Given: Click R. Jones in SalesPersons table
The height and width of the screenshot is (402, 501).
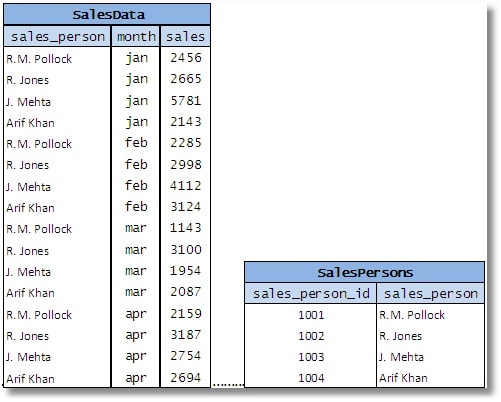Looking at the screenshot, I should click(401, 336).
